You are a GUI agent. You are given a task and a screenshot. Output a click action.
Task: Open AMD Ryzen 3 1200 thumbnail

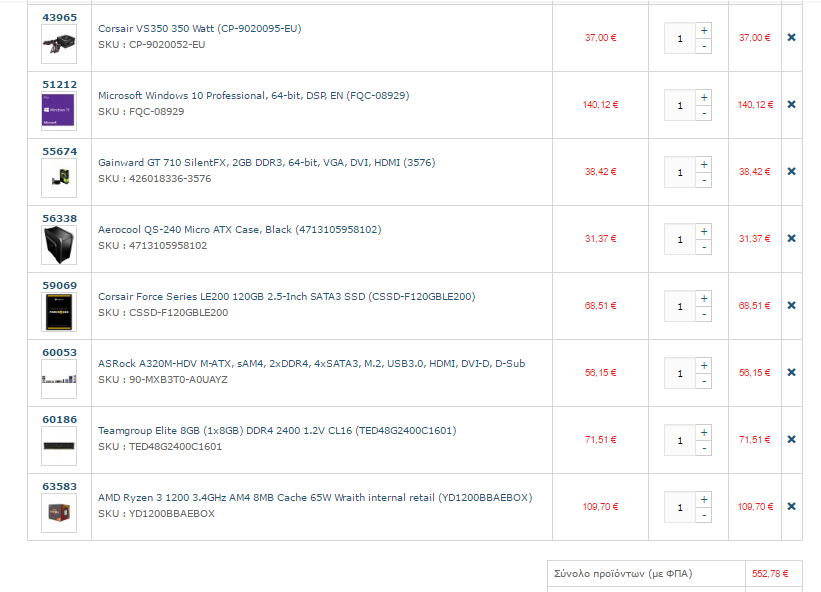pyautogui.click(x=59, y=513)
